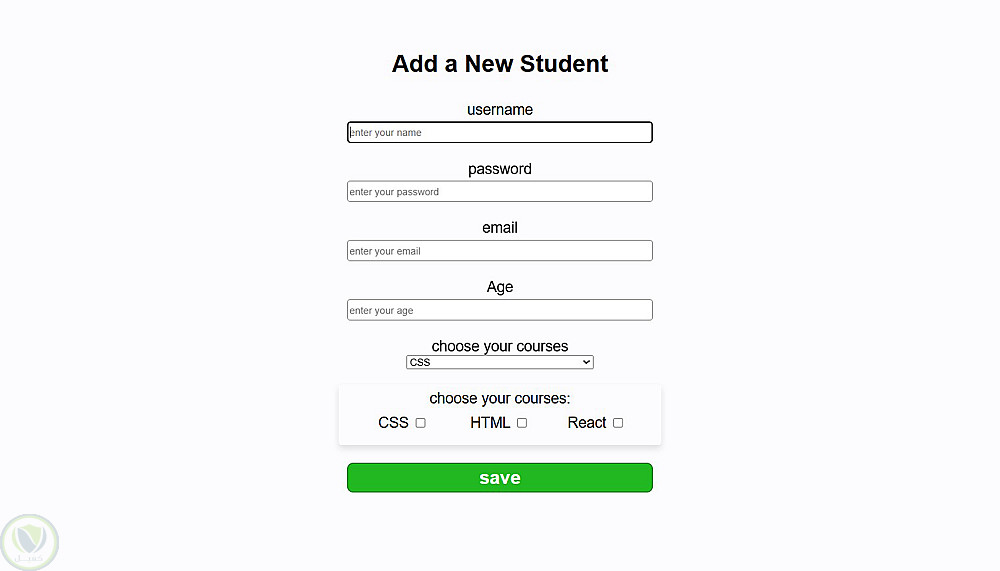The width and height of the screenshot is (1000, 571).
Task: Open the courses dropdown showing CSS
Action: point(500,362)
